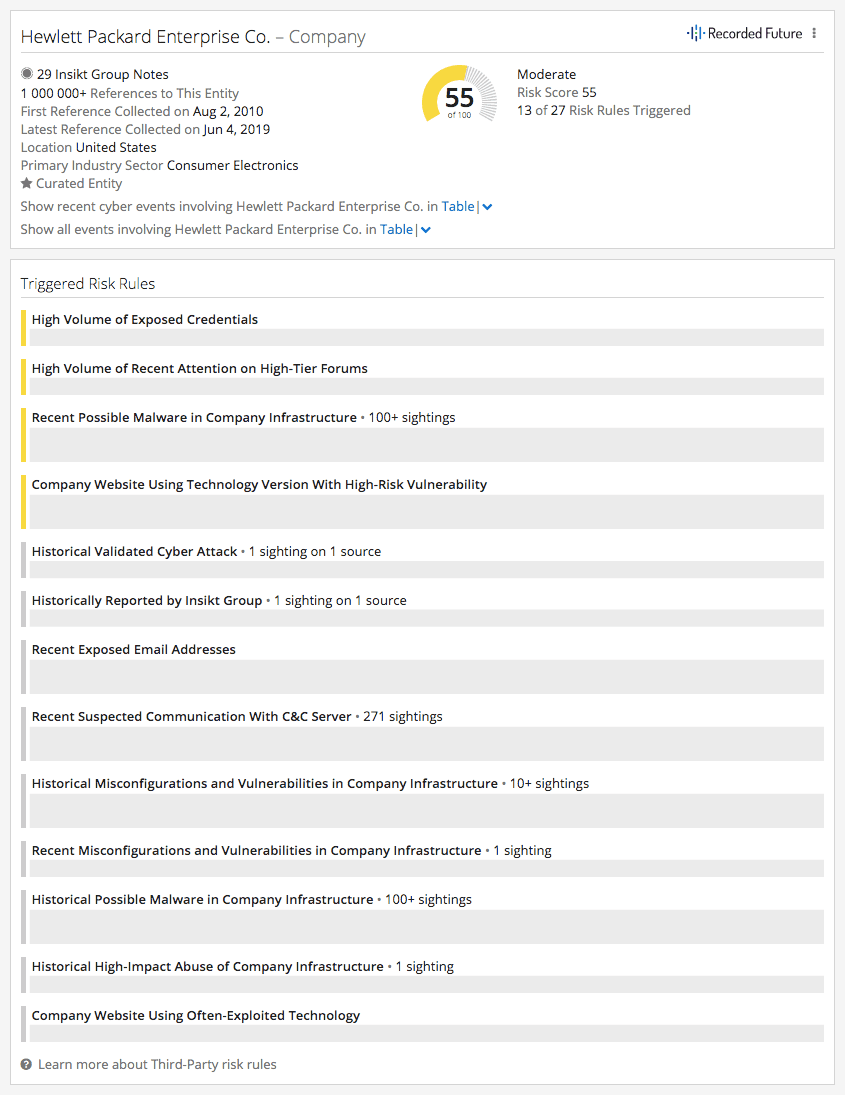Click First Reference Collected on Aug 2, 2010
Image resolution: width=845 pixels, height=1095 pixels.
142,111
